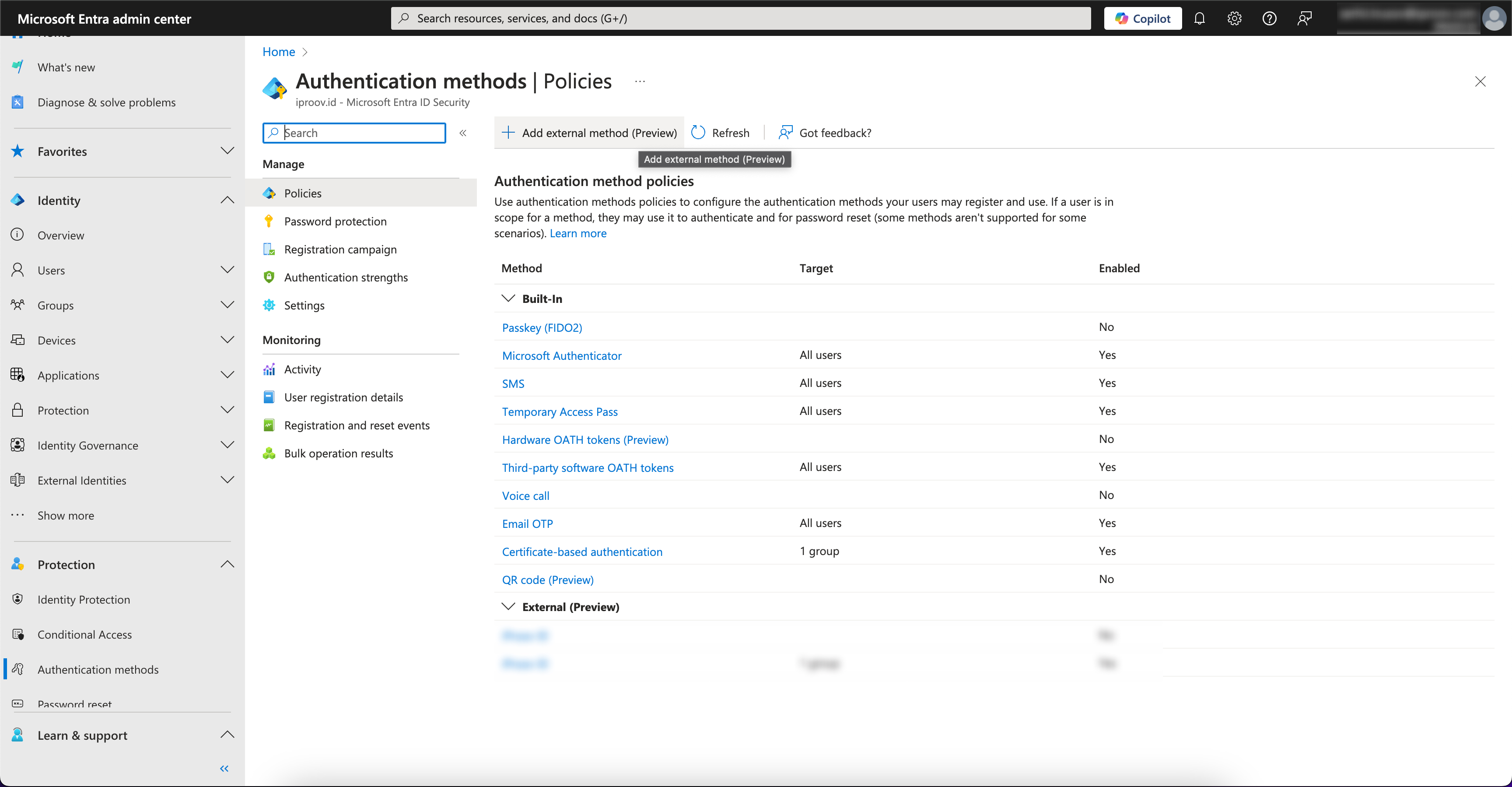Click the What's new icon
This screenshot has width=1512, height=787.
[x=17, y=67]
